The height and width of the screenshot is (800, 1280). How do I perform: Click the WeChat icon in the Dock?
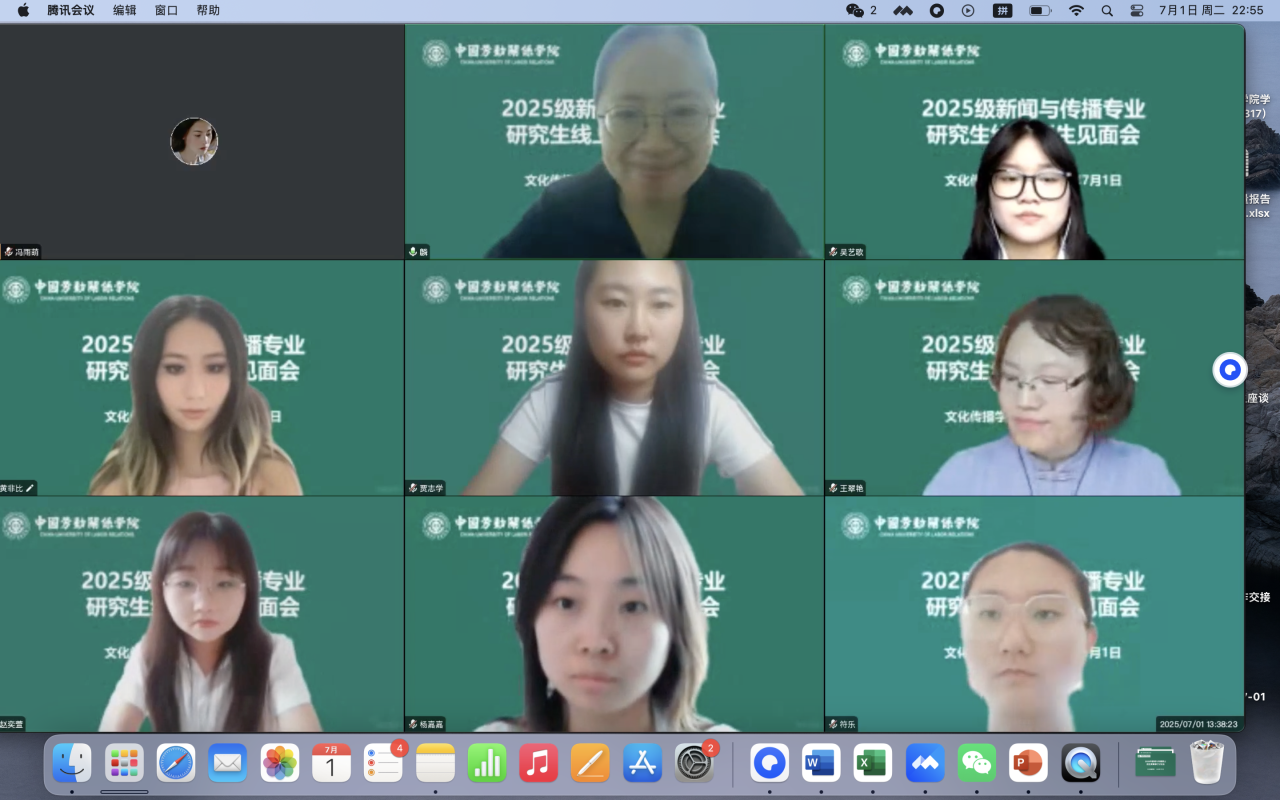[x=977, y=764]
